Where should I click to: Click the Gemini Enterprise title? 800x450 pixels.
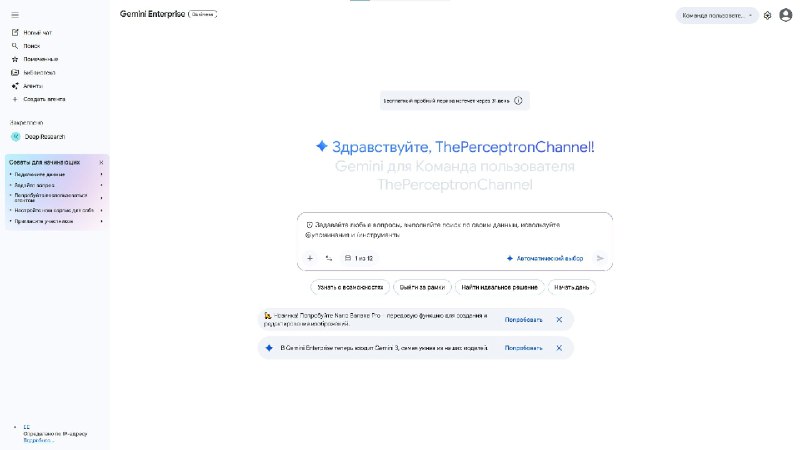[152, 14]
